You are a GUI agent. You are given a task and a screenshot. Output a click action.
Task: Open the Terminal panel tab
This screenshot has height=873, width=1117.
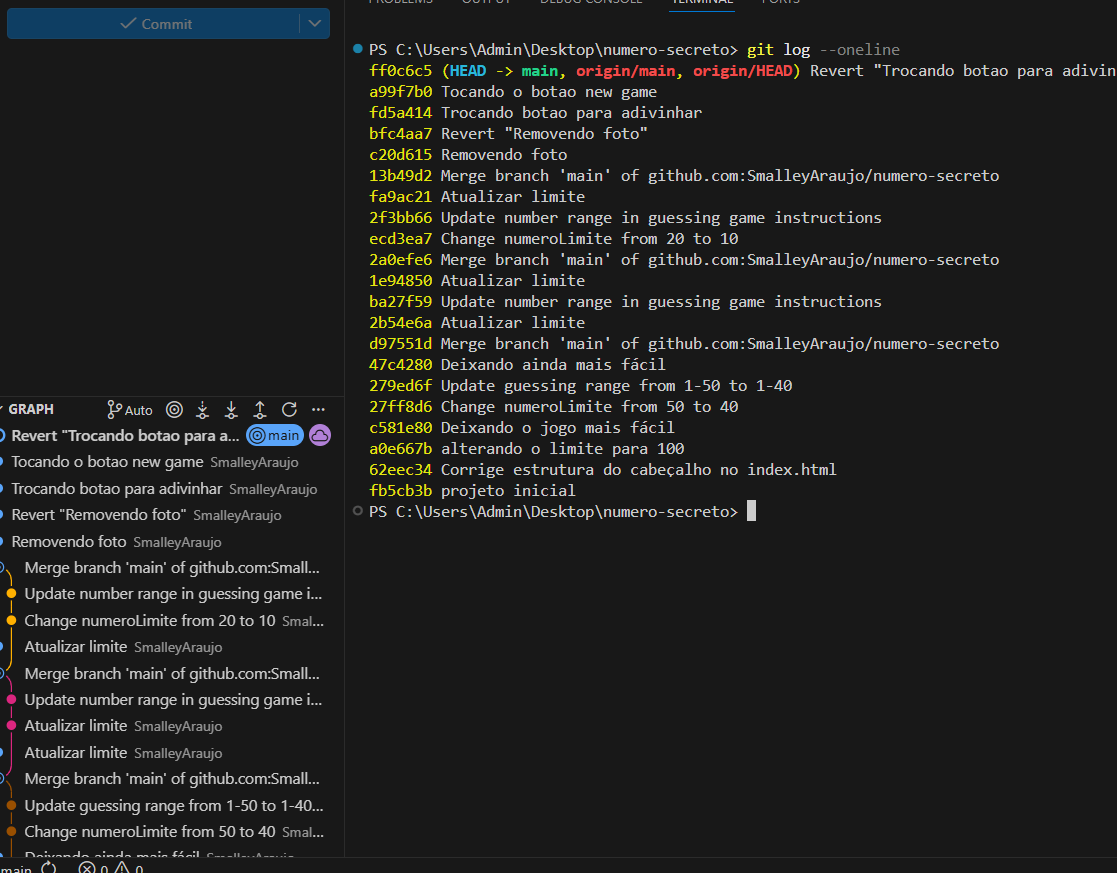(701, 2)
